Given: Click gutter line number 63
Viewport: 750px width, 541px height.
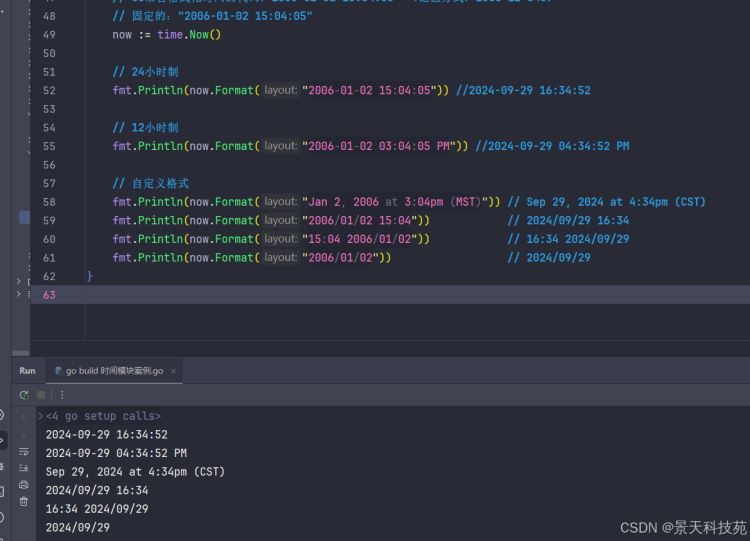Looking at the screenshot, I should click(x=49, y=295).
